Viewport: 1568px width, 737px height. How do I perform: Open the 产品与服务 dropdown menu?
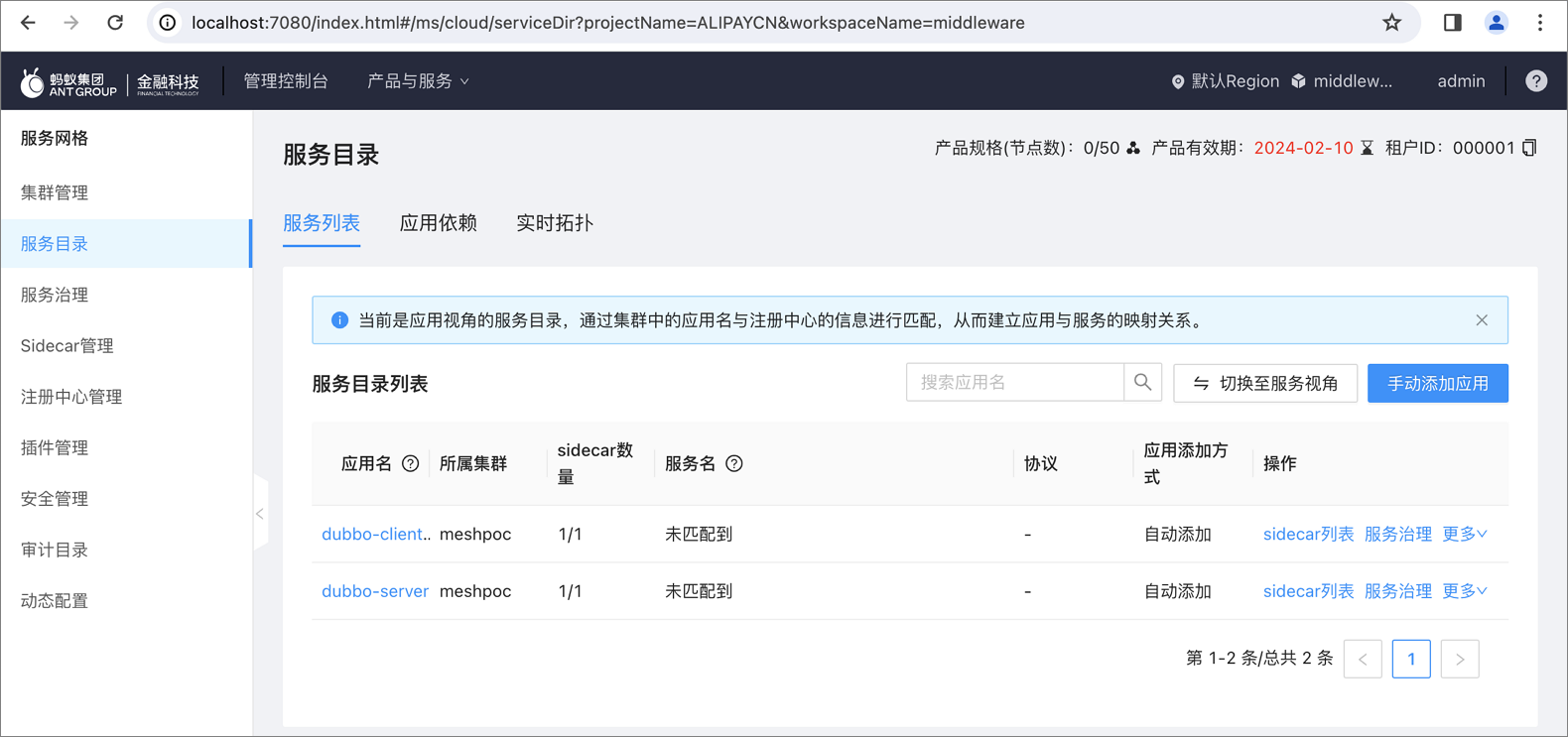(418, 81)
